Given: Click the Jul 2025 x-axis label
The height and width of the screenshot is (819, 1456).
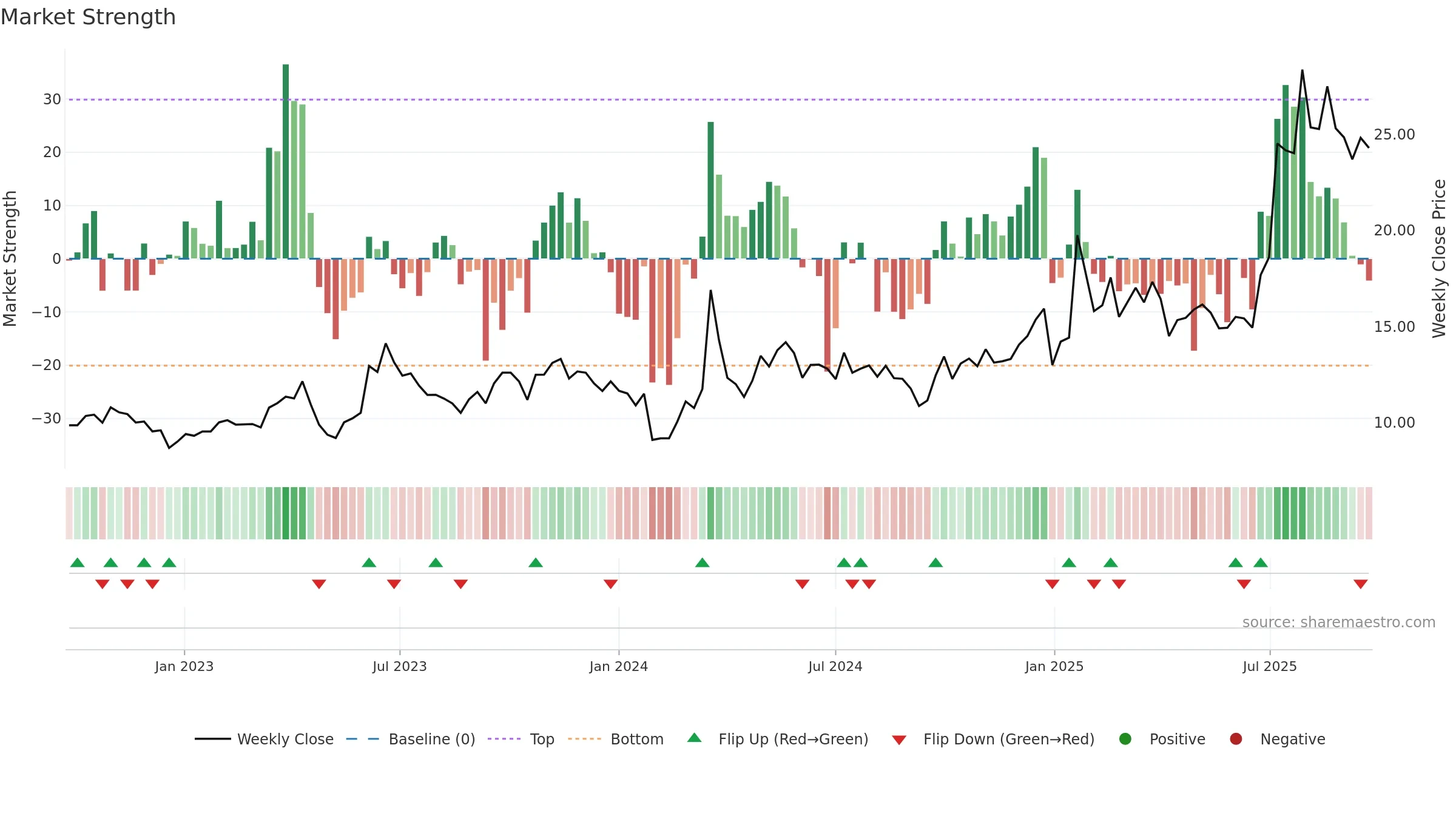Looking at the screenshot, I should (1270, 666).
